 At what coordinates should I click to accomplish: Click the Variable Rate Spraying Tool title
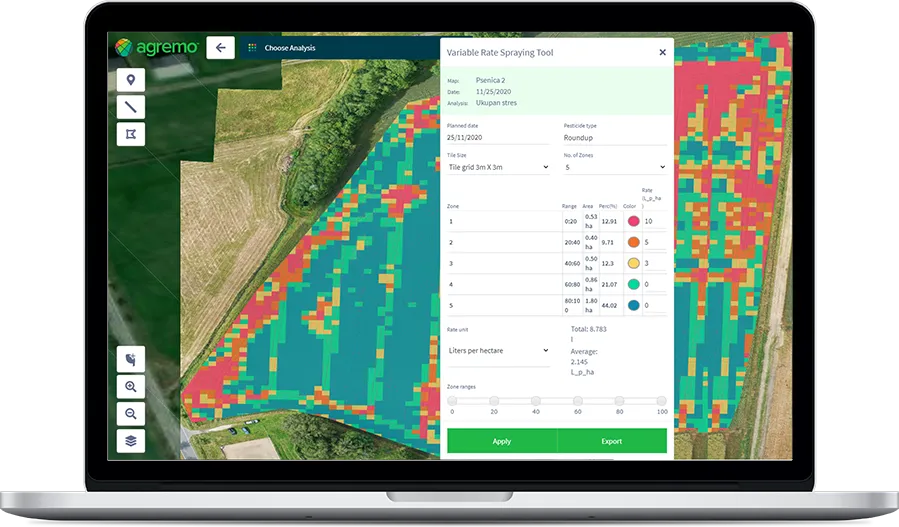coord(500,52)
